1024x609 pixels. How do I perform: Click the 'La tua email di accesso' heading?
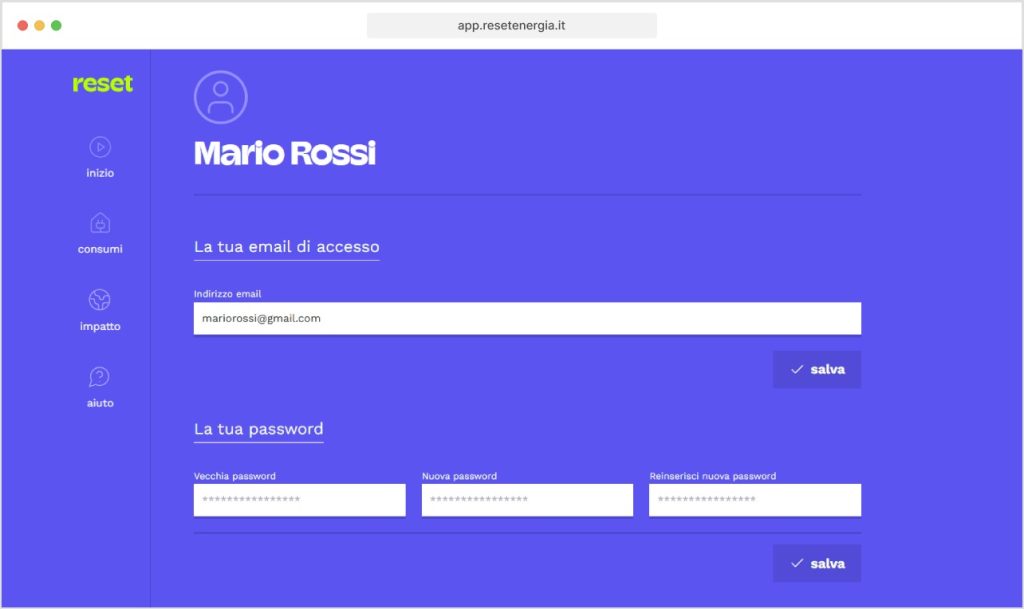coord(287,247)
